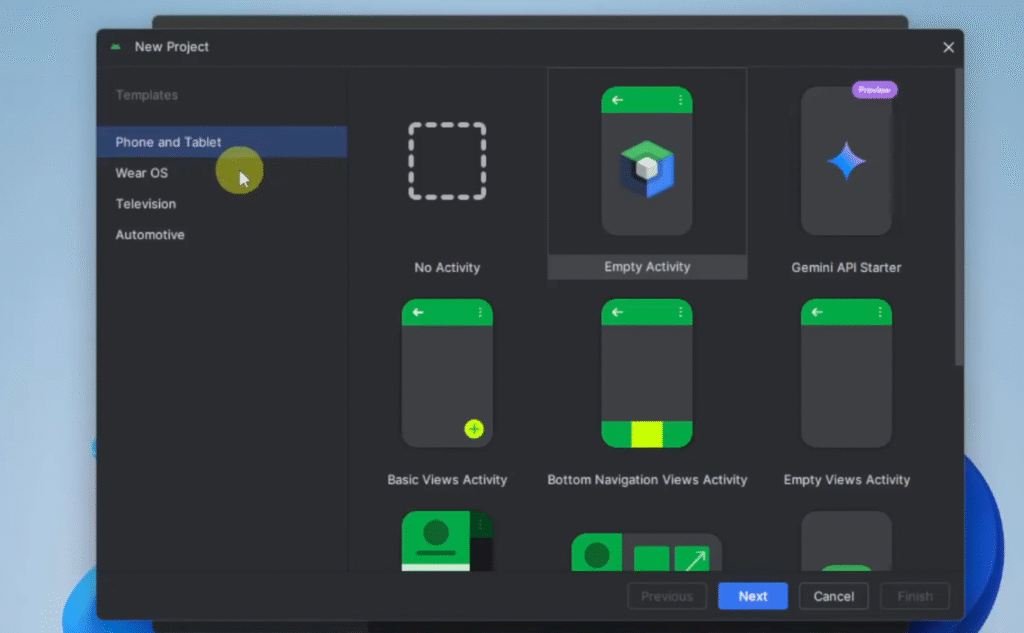This screenshot has width=1024, height=633.
Task: Click overflow dots in Basic Views Activity preview
Action: pos(480,312)
